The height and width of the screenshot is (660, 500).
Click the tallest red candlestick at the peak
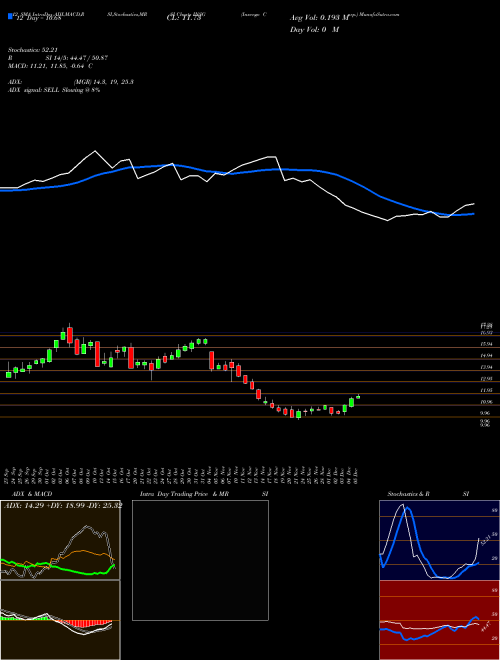(70, 335)
